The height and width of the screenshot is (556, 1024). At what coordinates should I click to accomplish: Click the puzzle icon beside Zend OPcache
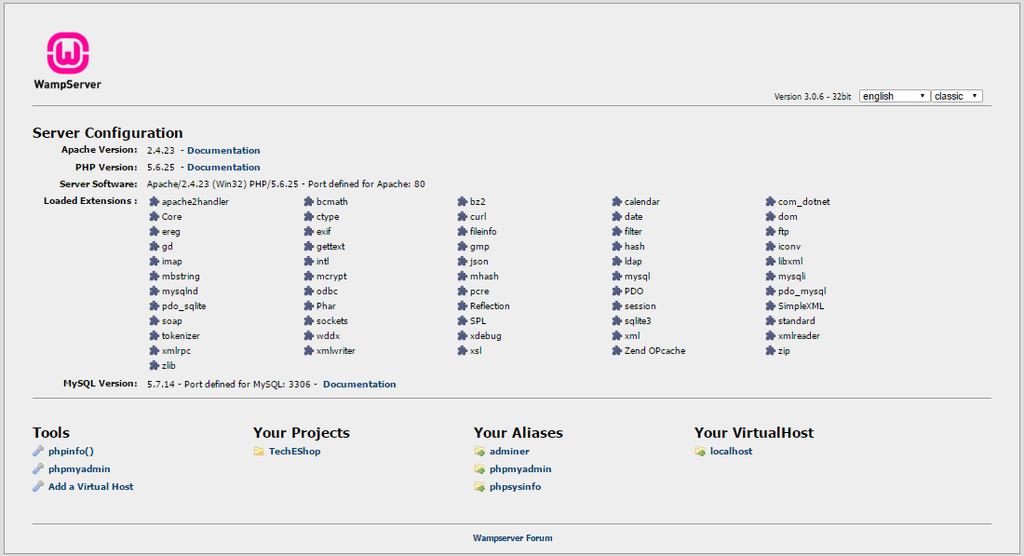point(616,350)
